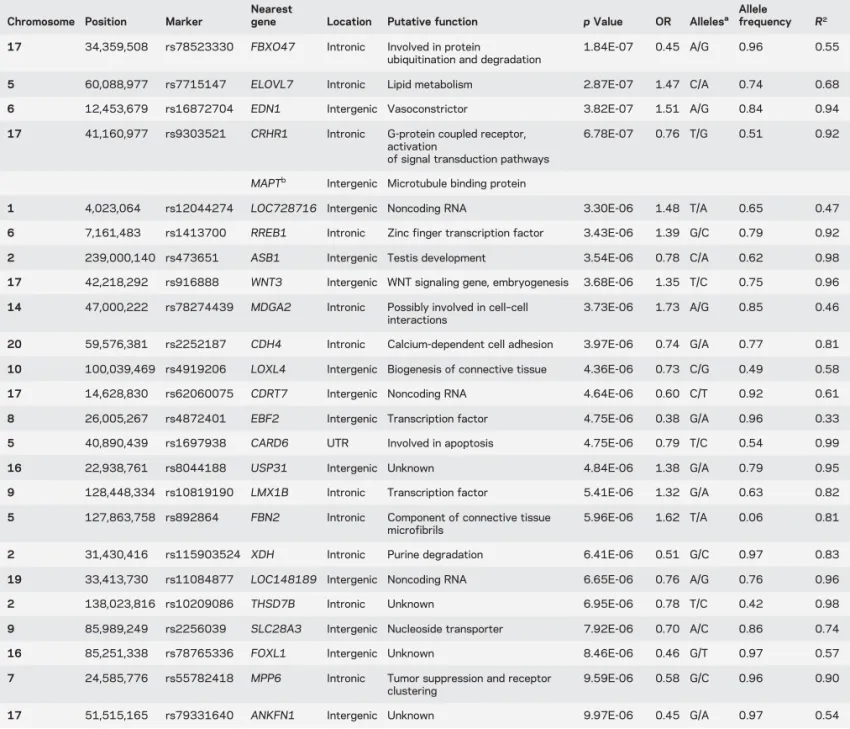Viewport: 850px width, 729px height.
Task: Select marker rs916888
Action: coord(192,282)
